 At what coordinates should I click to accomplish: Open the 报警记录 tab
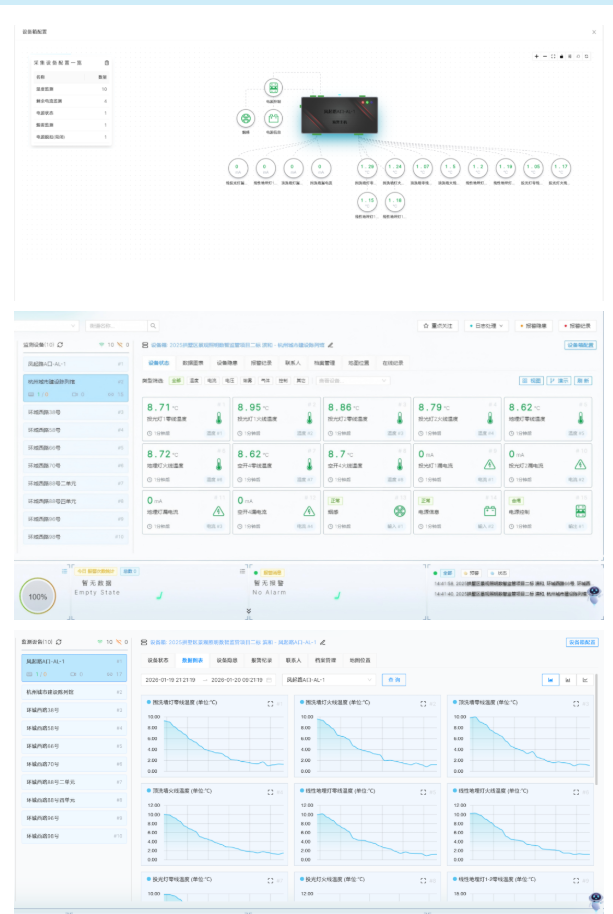[261, 363]
